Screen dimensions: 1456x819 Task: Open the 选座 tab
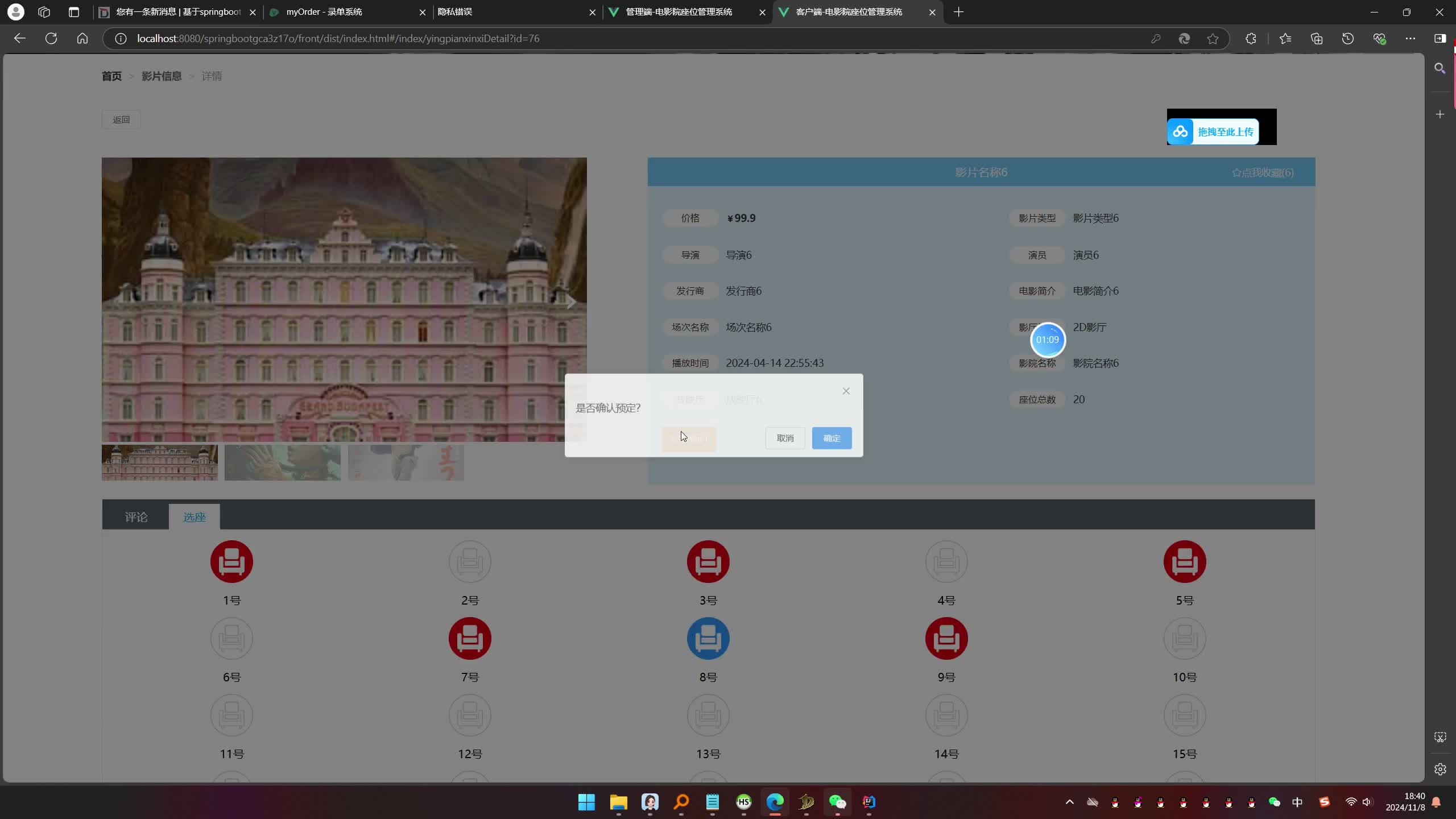click(x=194, y=516)
